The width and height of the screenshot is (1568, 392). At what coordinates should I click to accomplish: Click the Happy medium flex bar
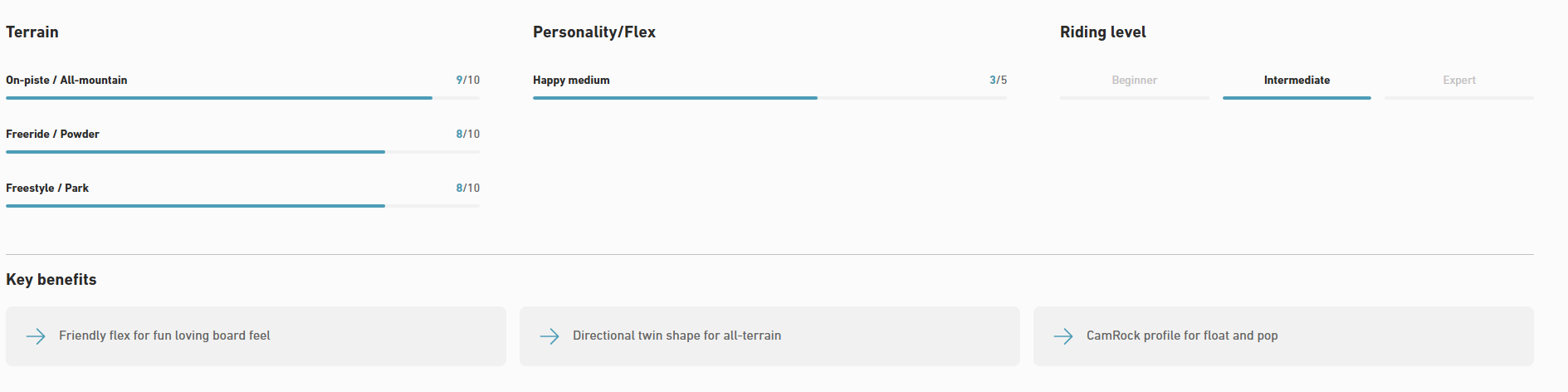click(x=769, y=98)
